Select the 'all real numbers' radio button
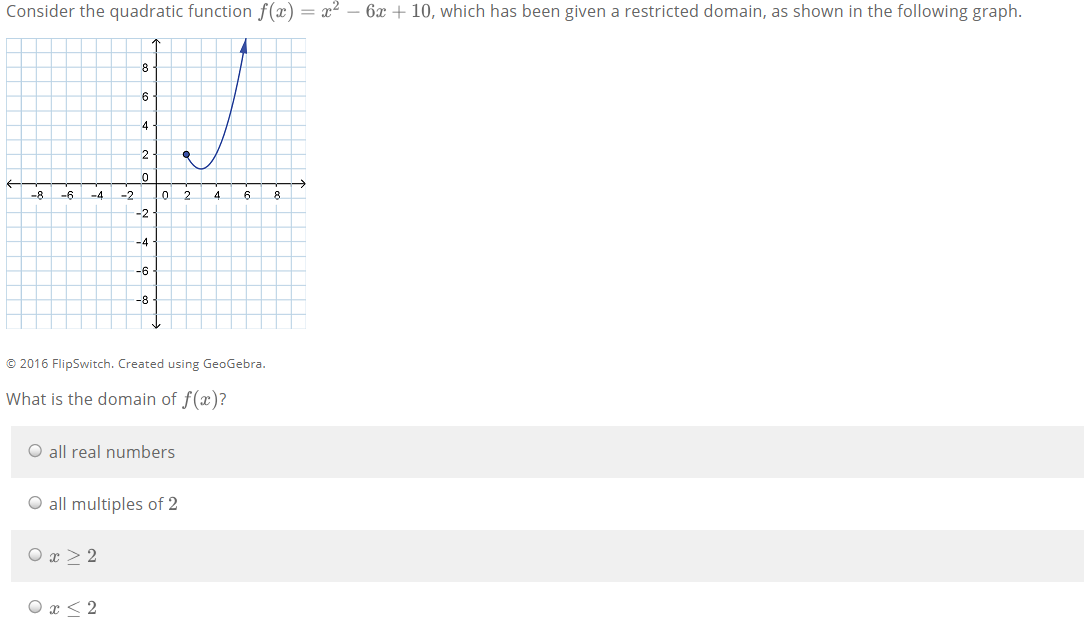Viewport: 1084px width, 634px height. click(x=35, y=450)
